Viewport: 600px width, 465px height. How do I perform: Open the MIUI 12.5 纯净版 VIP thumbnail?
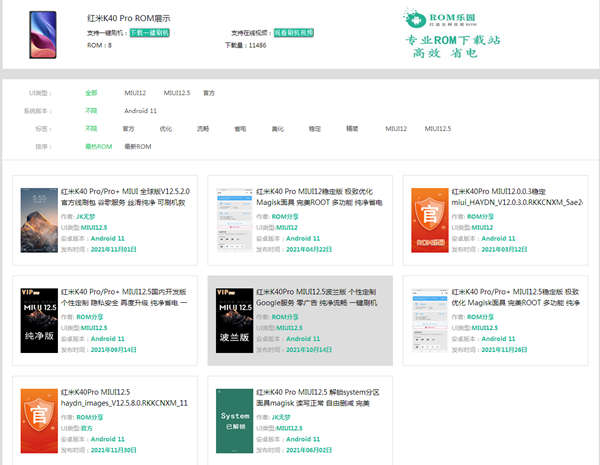click(39, 322)
